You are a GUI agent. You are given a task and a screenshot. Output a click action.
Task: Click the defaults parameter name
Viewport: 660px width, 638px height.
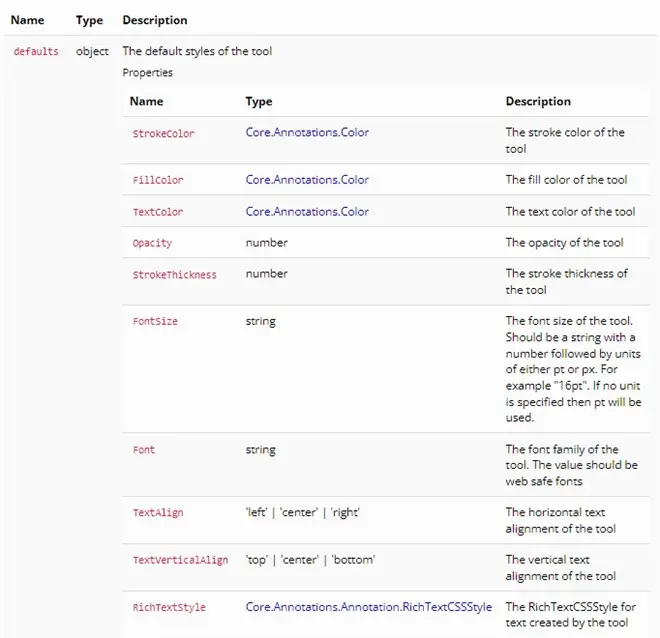point(36,51)
